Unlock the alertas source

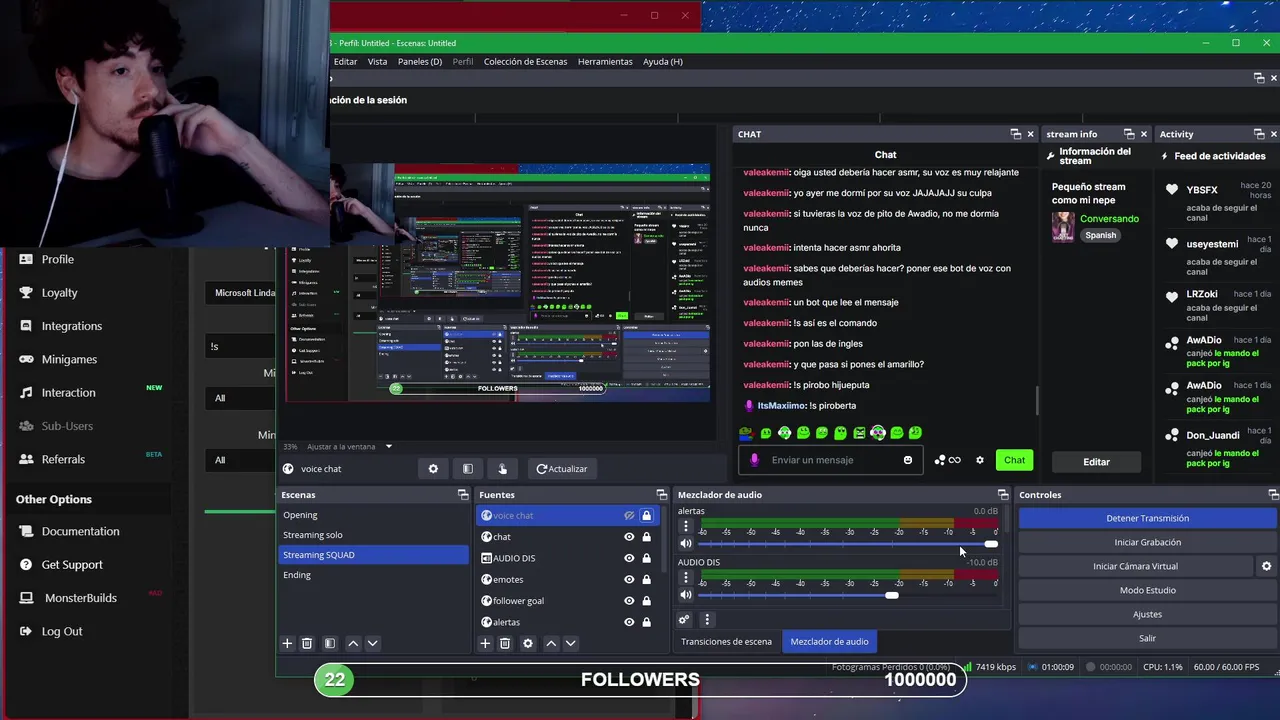(647, 622)
